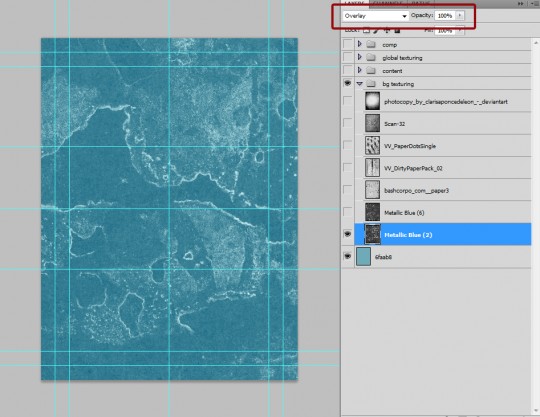Select the bashcorpo_com__paper3 layer thumbnail

pyautogui.click(x=372, y=190)
